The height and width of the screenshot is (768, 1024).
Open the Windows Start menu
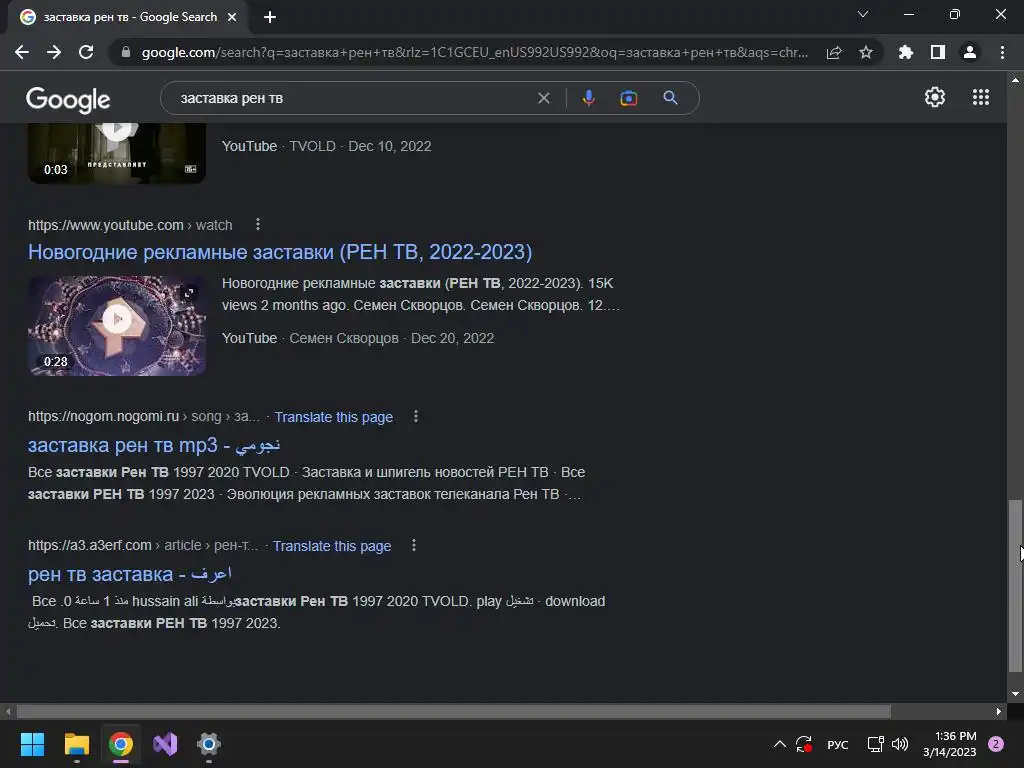coord(32,744)
